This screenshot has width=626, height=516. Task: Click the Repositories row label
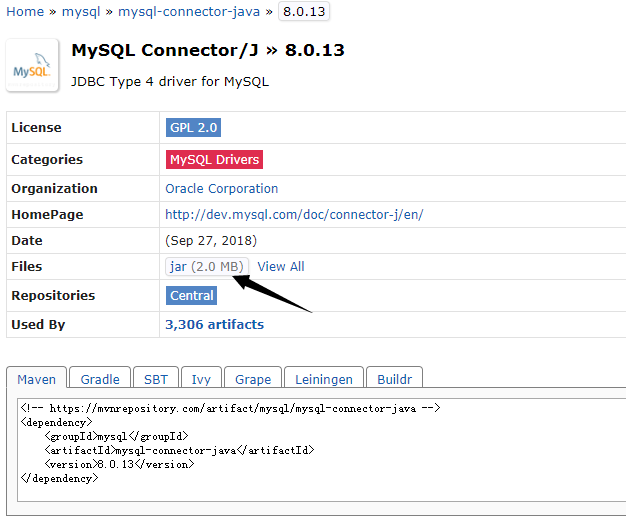point(53,296)
